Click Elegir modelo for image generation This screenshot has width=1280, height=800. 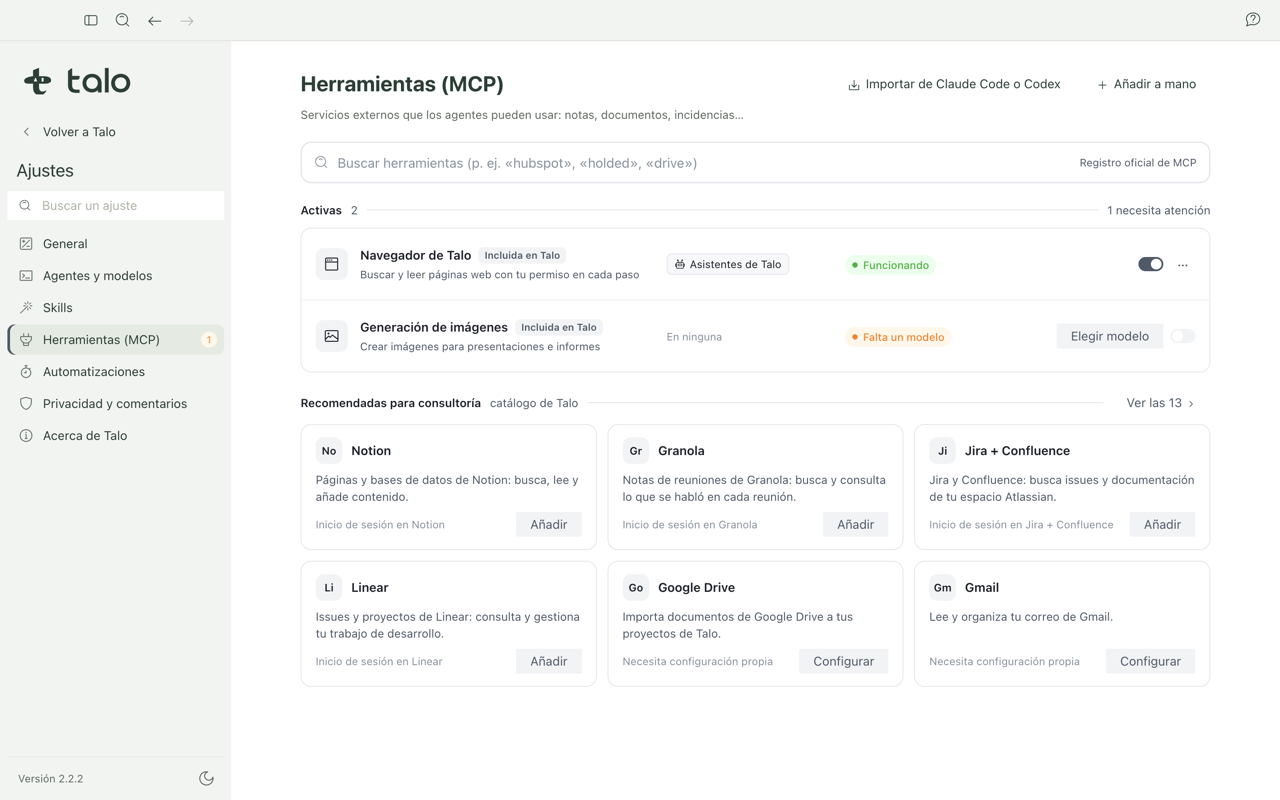coord(1110,336)
